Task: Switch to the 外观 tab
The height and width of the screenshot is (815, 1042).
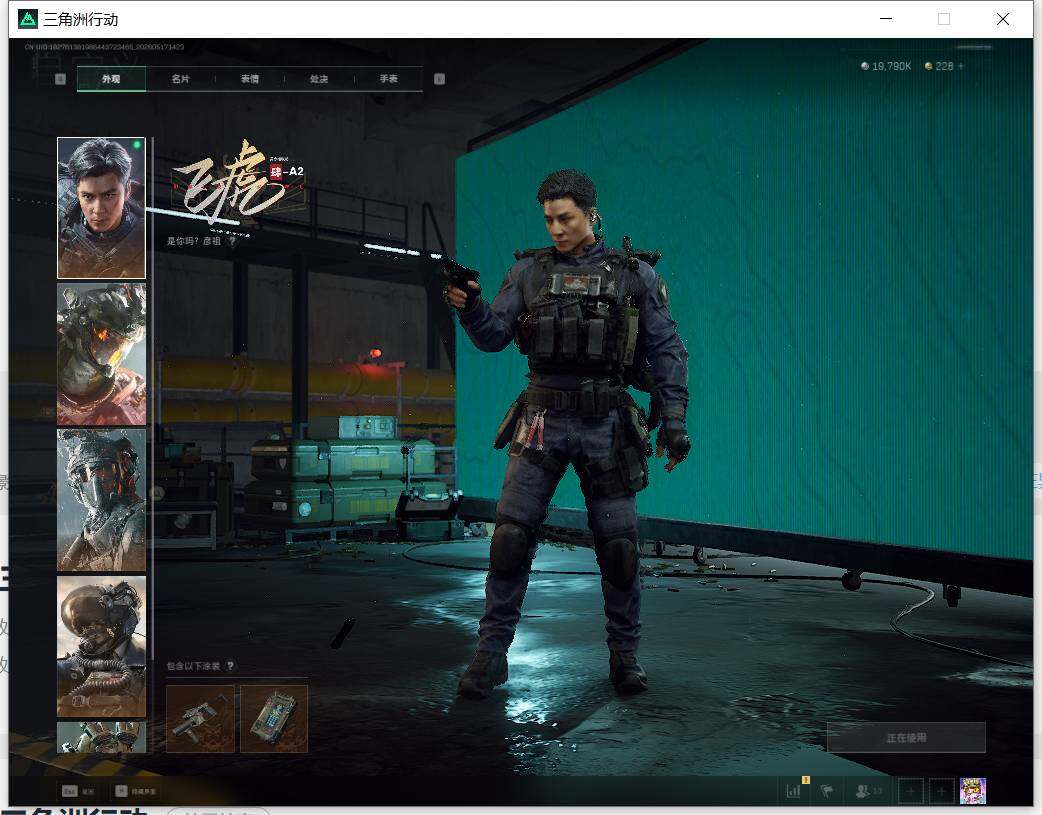Action: (111, 79)
